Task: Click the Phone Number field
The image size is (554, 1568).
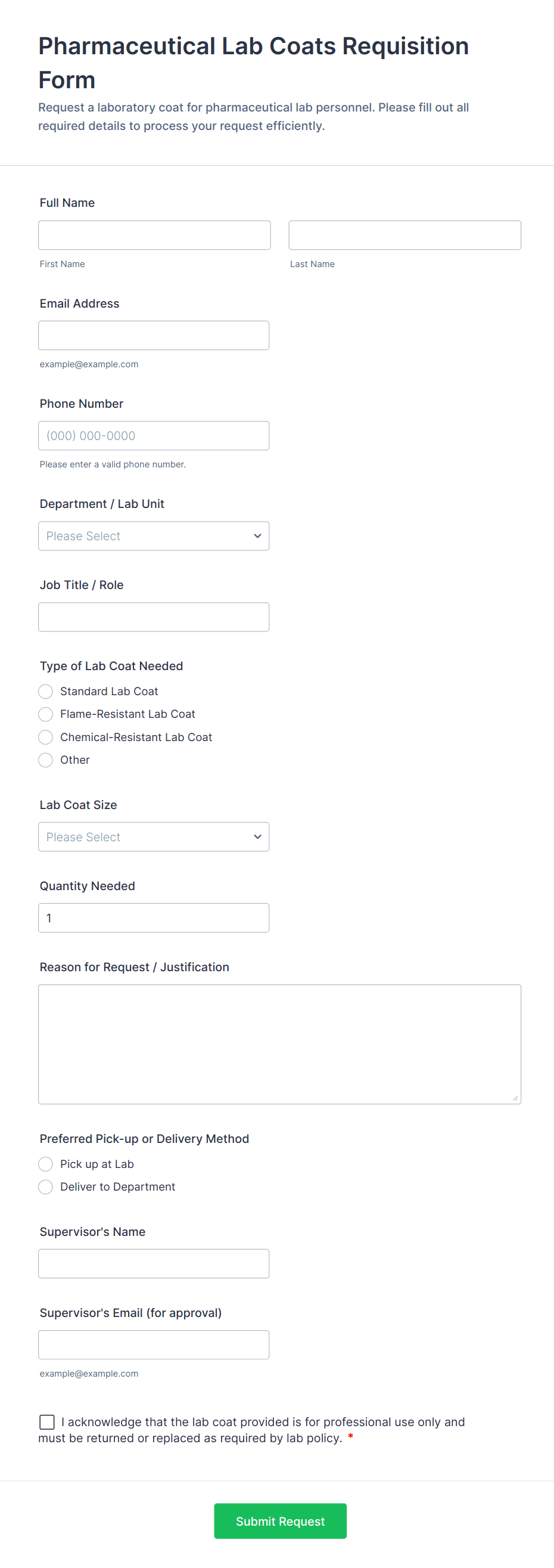Action: (153, 436)
